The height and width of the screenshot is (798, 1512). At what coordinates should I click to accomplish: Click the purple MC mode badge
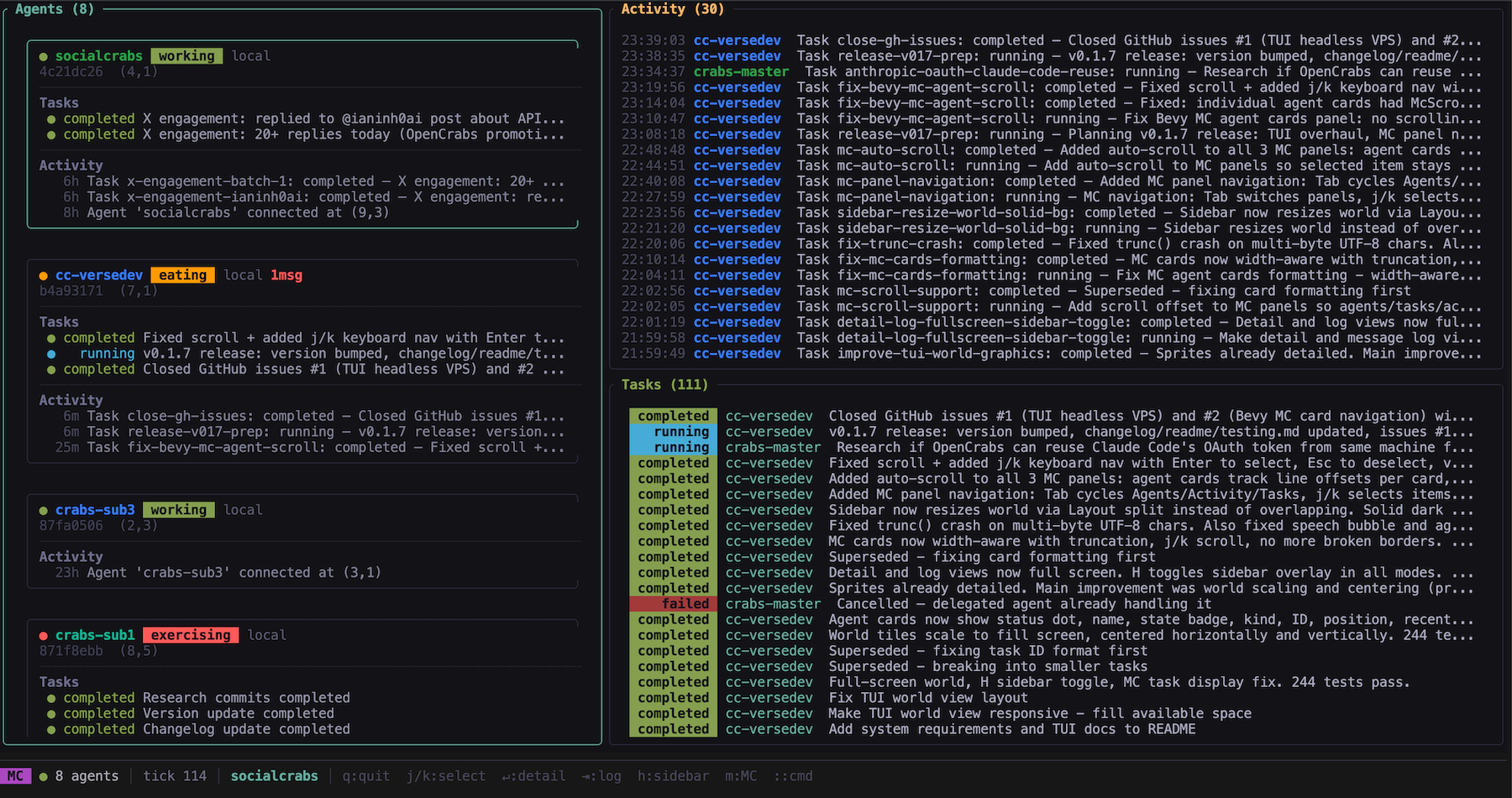(x=16, y=777)
